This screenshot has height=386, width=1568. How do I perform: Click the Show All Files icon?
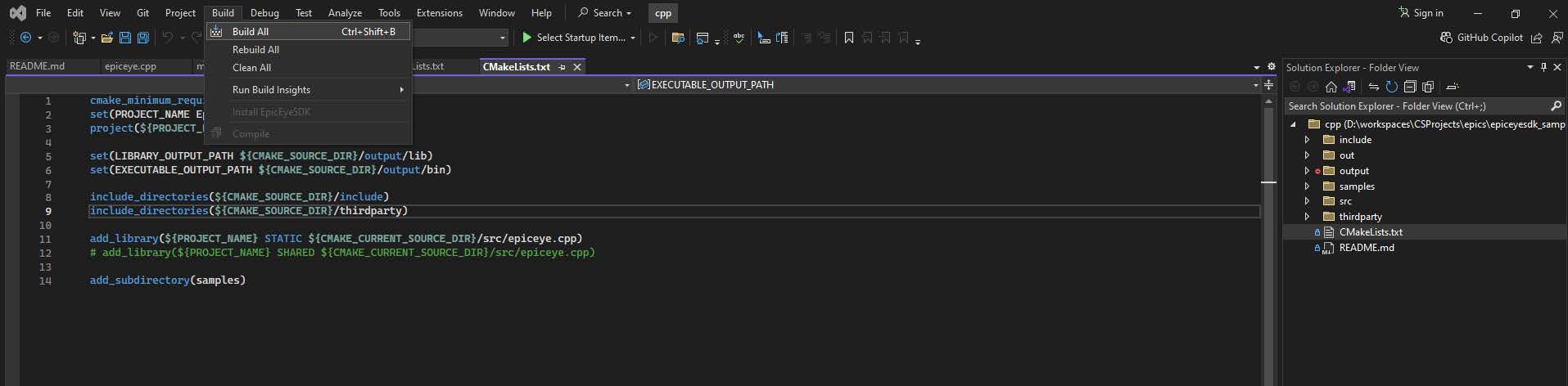[1428, 87]
